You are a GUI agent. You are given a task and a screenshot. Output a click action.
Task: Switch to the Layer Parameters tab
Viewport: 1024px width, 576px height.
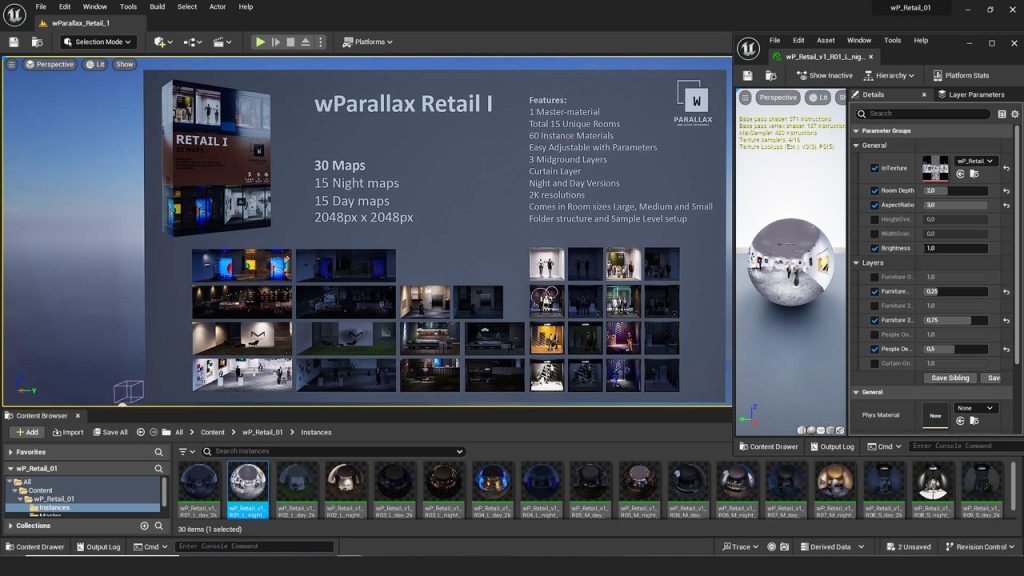click(x=970, y=95)
